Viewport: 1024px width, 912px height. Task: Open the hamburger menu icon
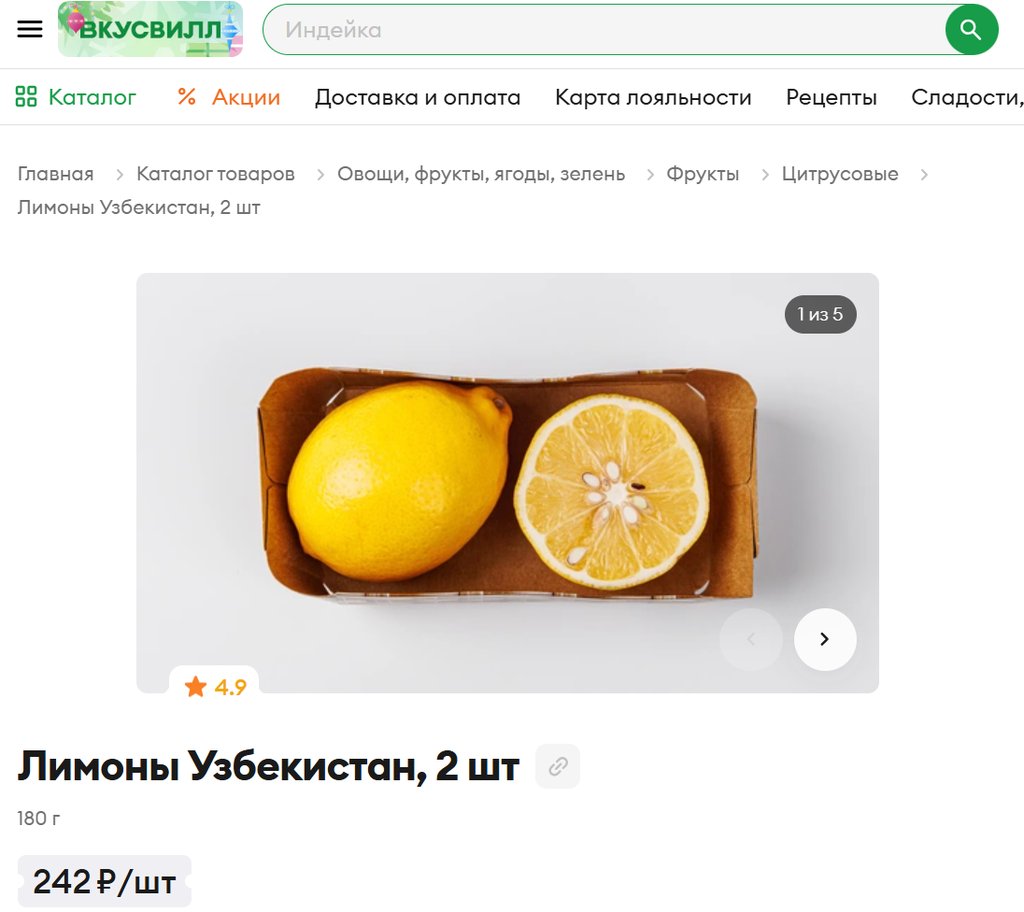[29, 29]
